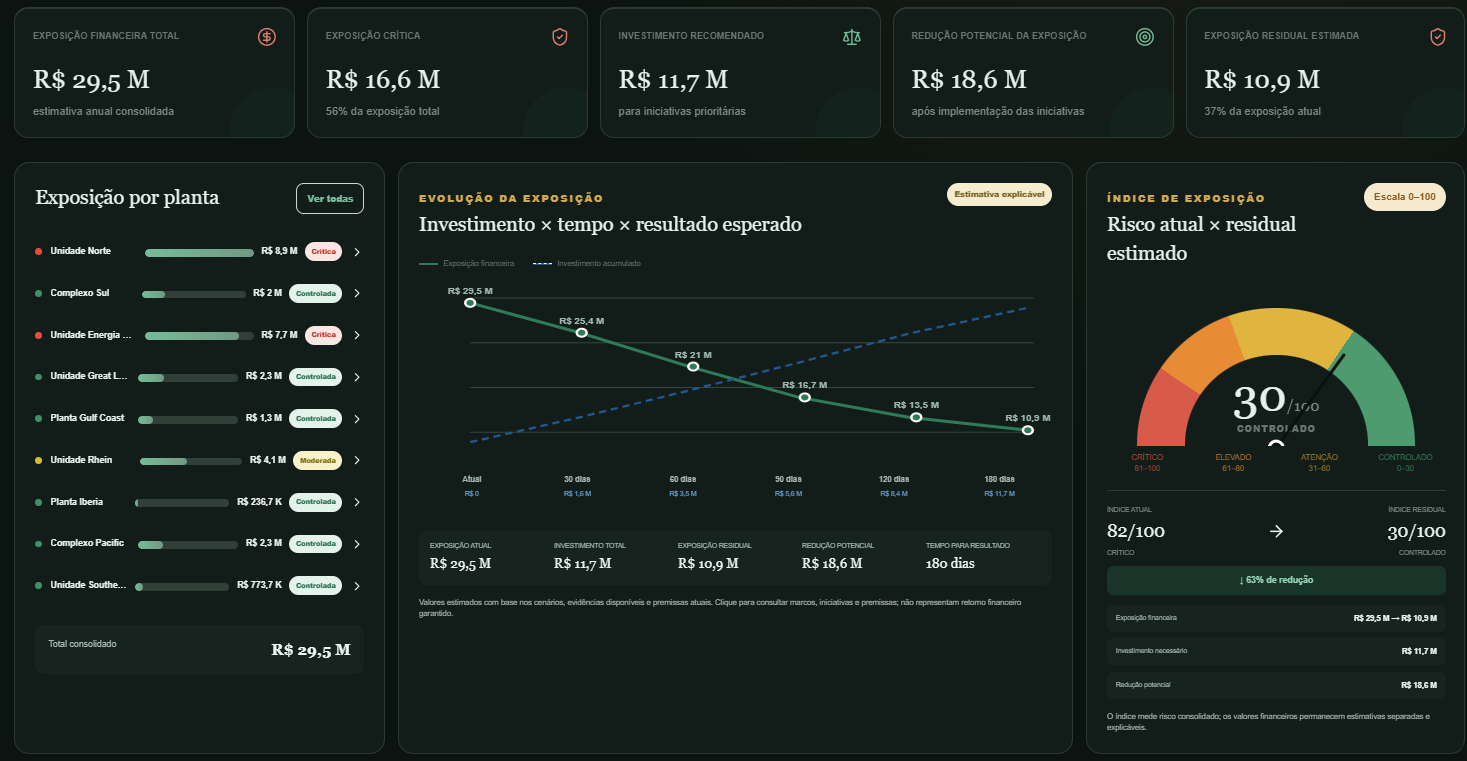Image resolution: width=1467 pixels, height=761 pixels.
Task: Click the red Crítico segment of the gauge
Action: coord(1169,410)
